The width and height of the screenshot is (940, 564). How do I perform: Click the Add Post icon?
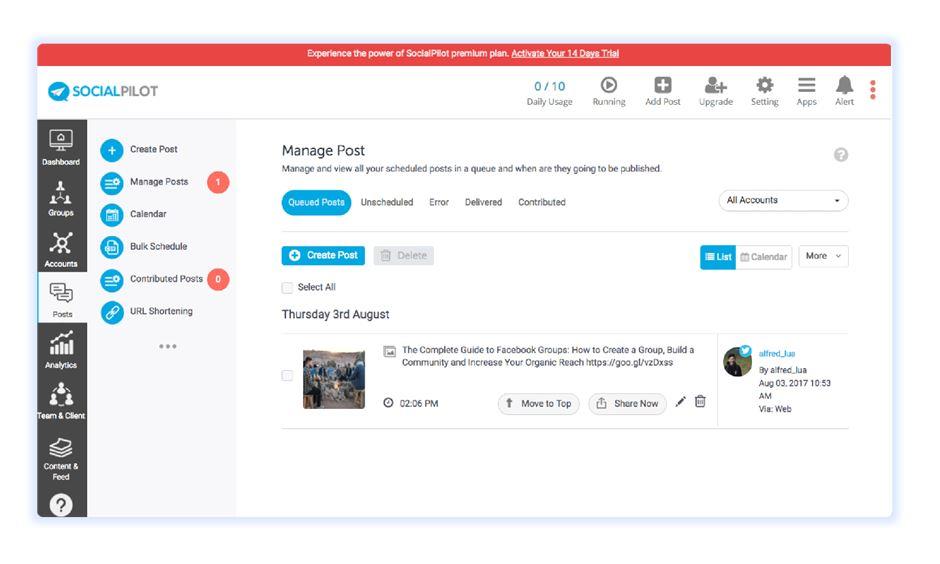coord(662,89)
